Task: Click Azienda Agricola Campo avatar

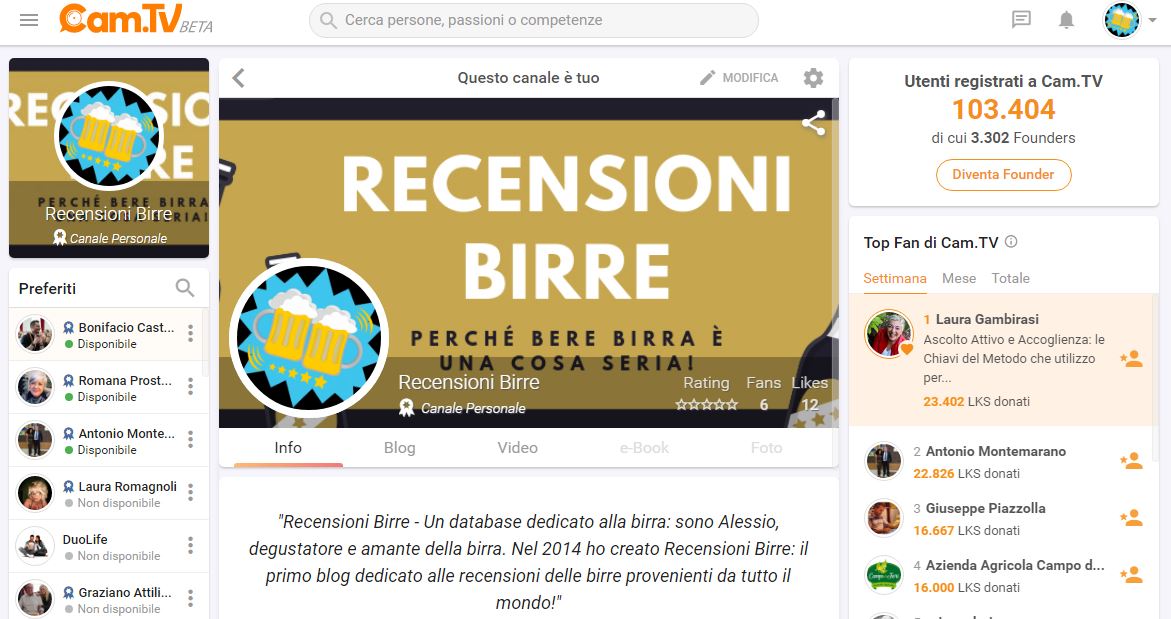Action: point(883,575)
